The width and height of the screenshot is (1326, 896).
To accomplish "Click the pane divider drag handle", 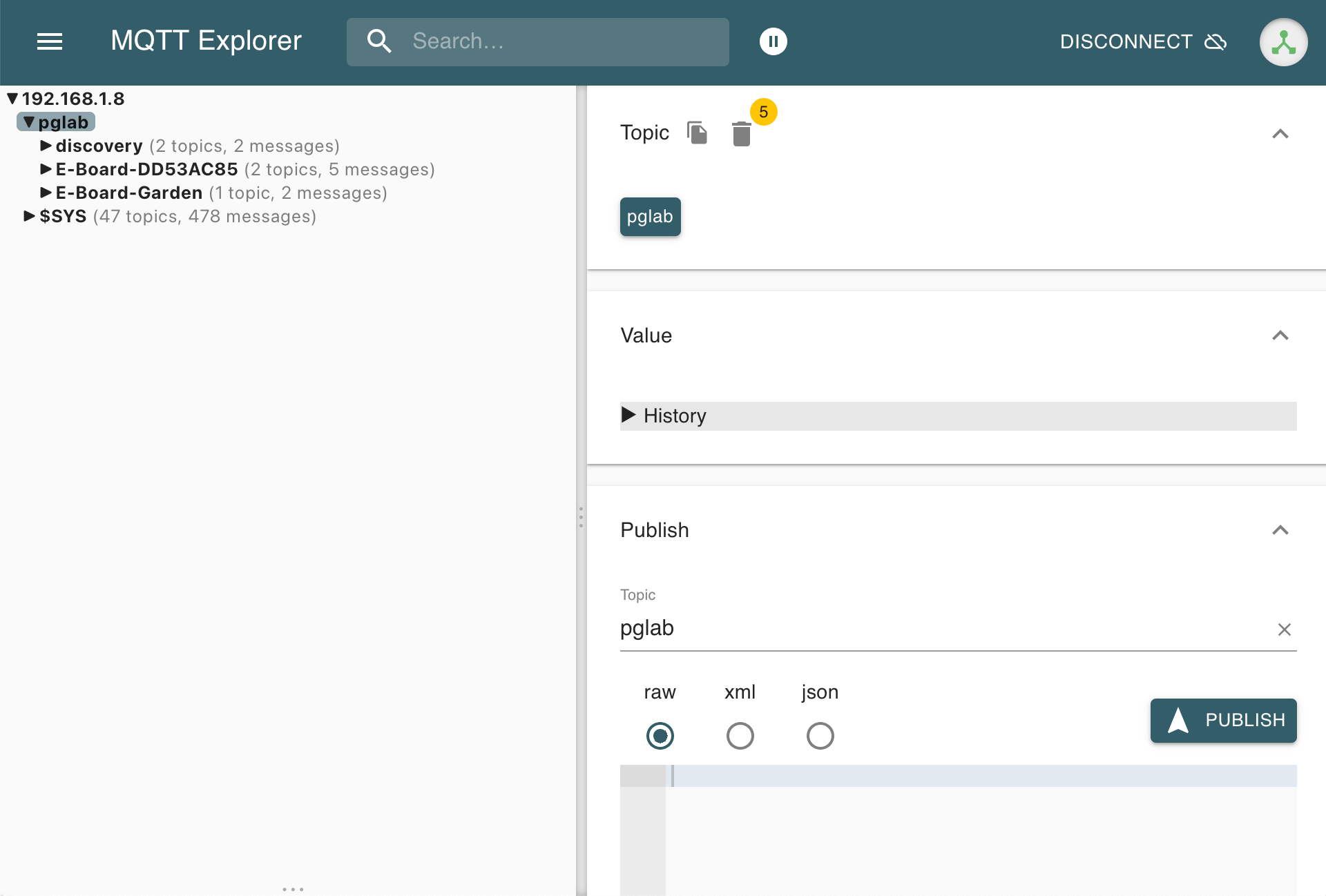I will point(581,517).
